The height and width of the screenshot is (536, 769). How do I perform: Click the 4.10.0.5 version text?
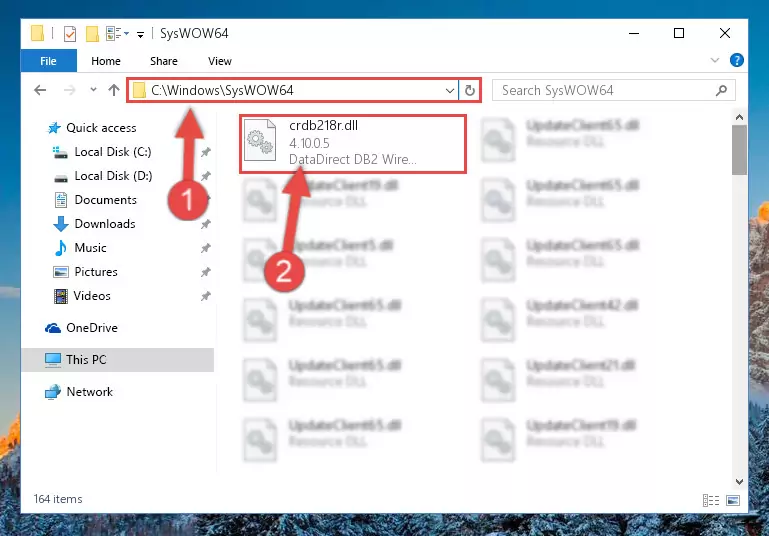(309, 143)
